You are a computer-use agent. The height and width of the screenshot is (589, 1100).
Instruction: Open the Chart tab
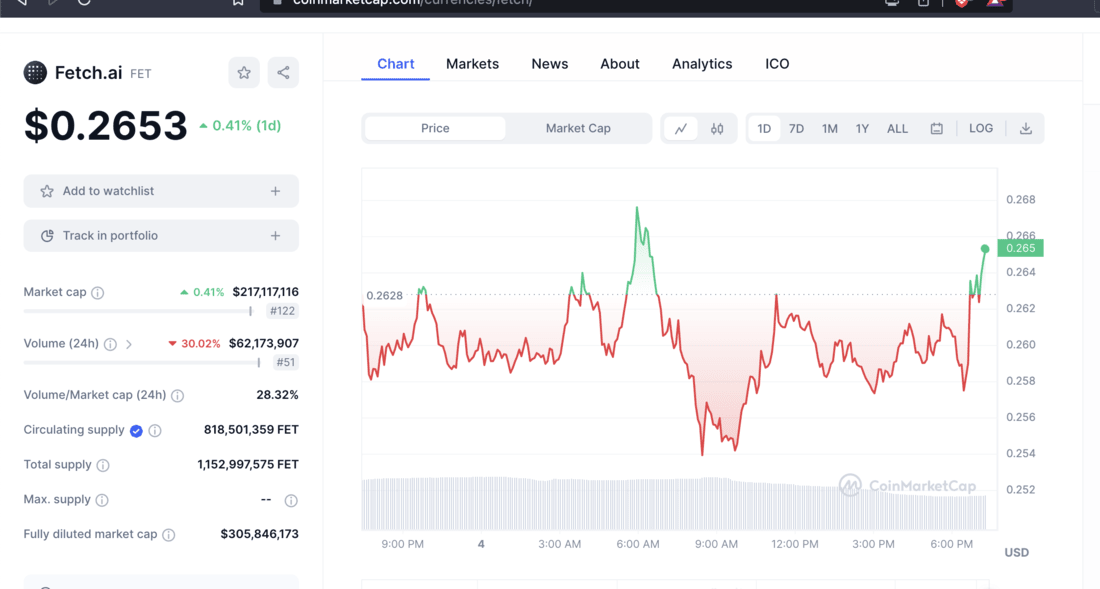[x=396, y=64]
